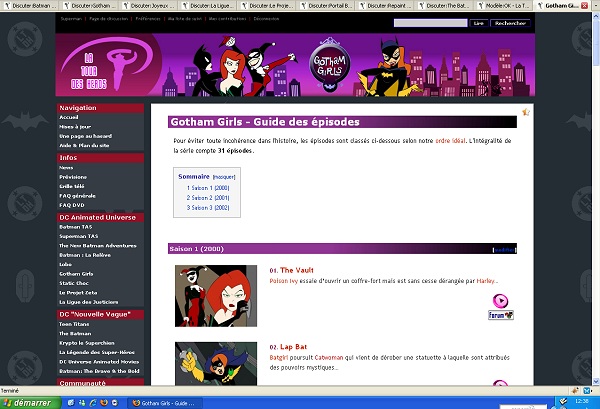Viewport: 600px width, 409px height.
Task: Open Grille télé in sidebar
Action: (x=72, y=186)
